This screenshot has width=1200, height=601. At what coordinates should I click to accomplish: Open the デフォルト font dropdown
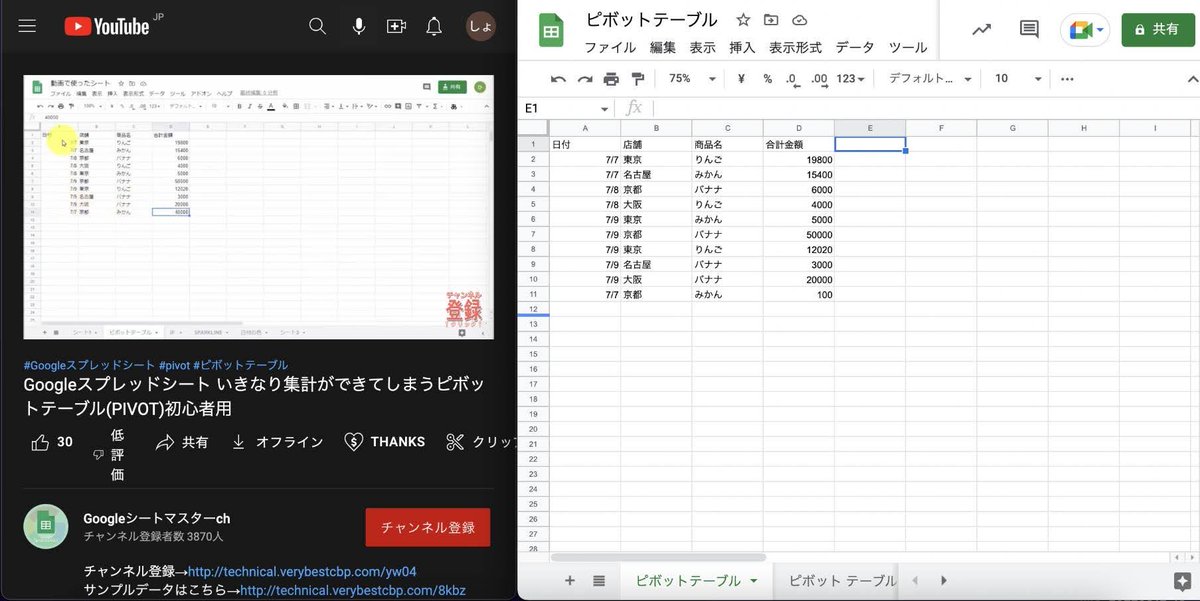[x=928, y=79]
